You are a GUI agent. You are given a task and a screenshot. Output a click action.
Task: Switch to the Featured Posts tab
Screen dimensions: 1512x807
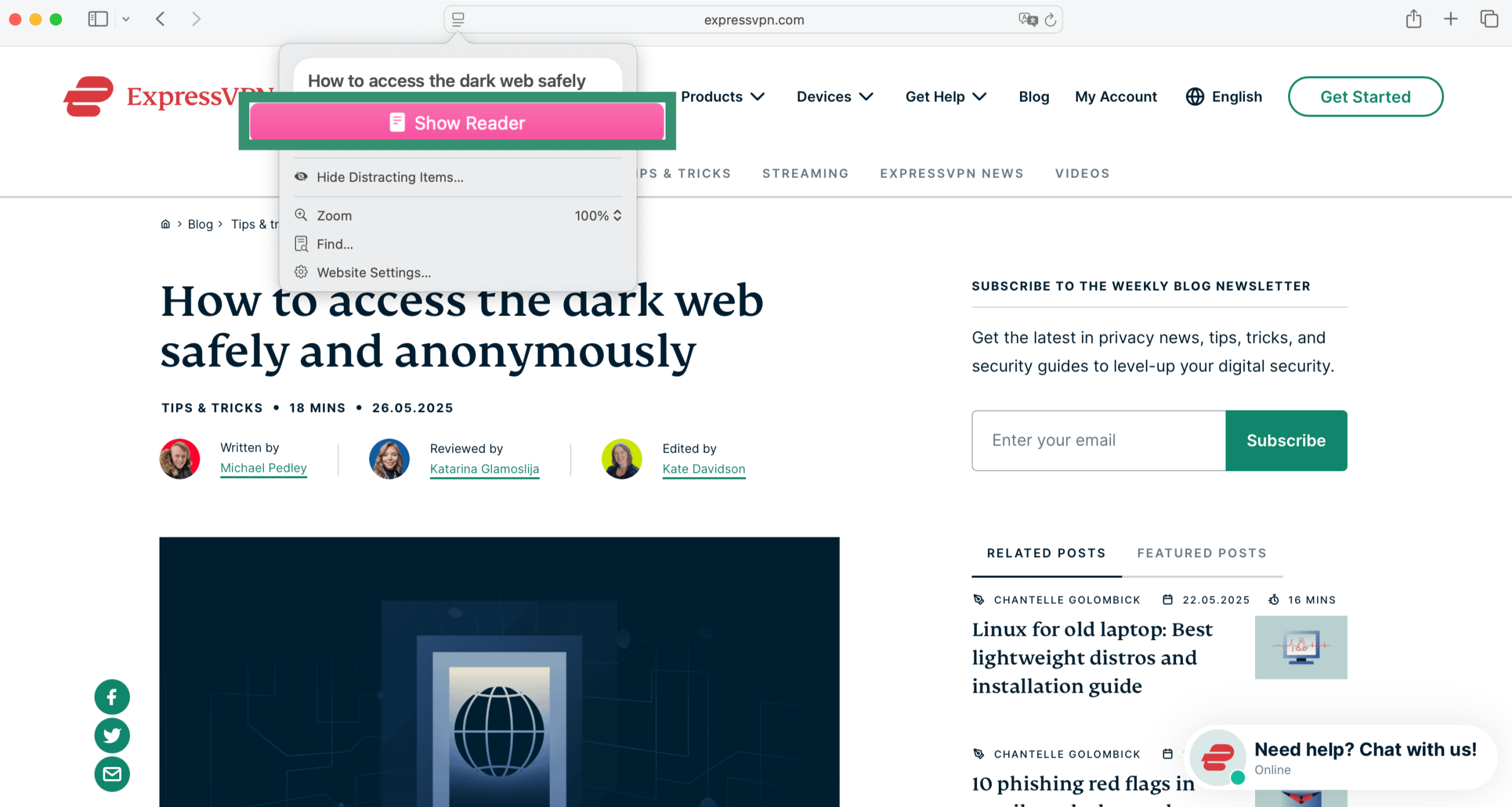click(1202, 553)
